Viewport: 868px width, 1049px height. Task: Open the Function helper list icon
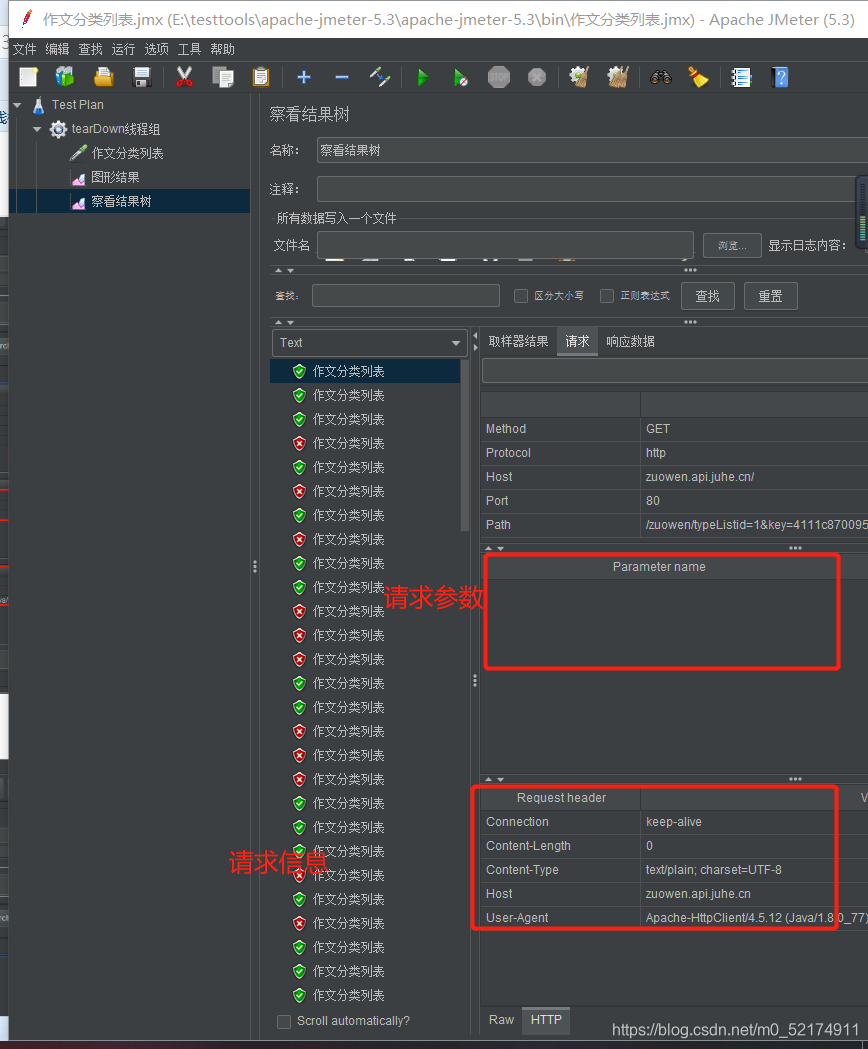[741, 77]
